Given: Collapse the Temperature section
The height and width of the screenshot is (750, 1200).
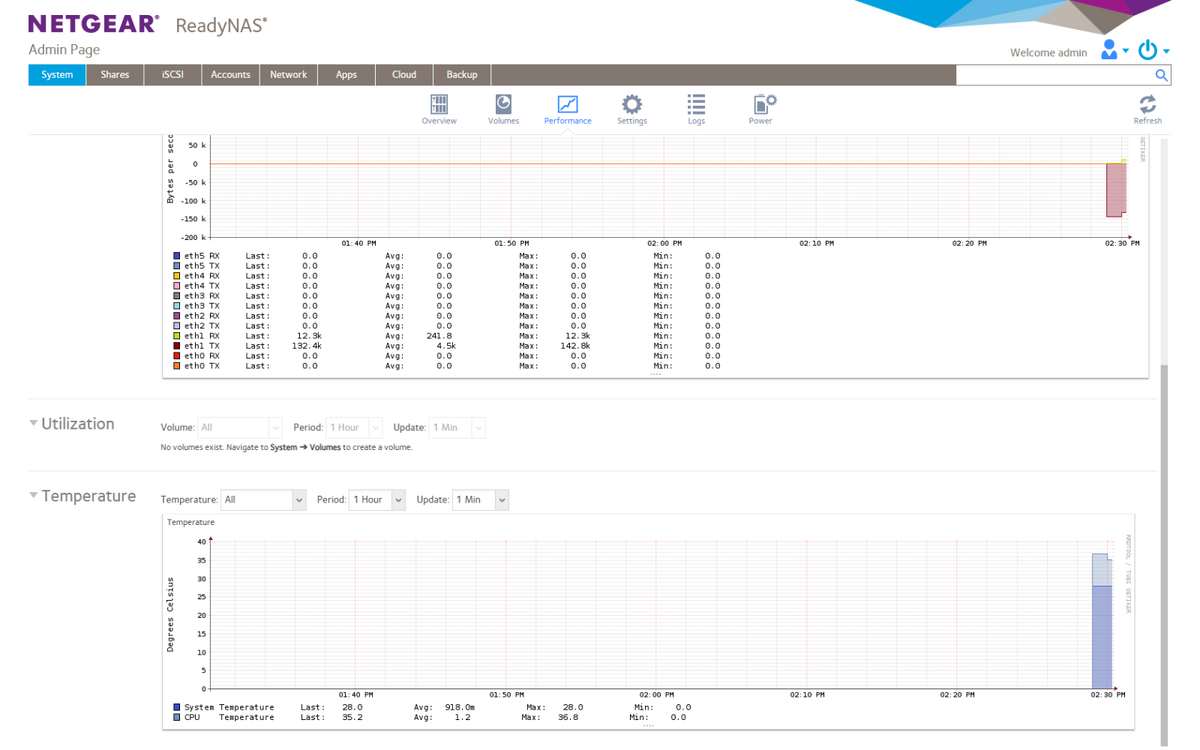Looking at the screenshot, I should (34, 496).
